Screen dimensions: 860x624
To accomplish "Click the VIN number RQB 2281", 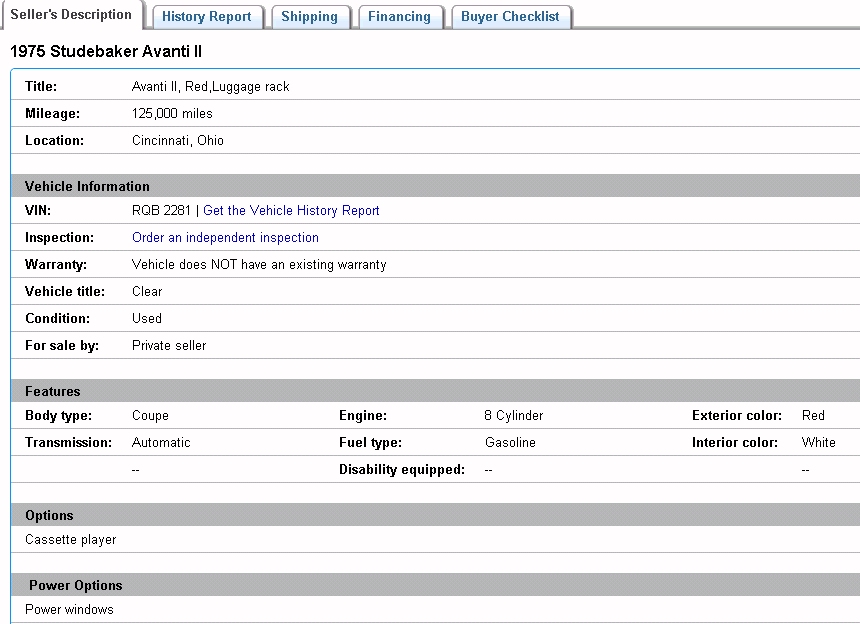I will (161, 211).
